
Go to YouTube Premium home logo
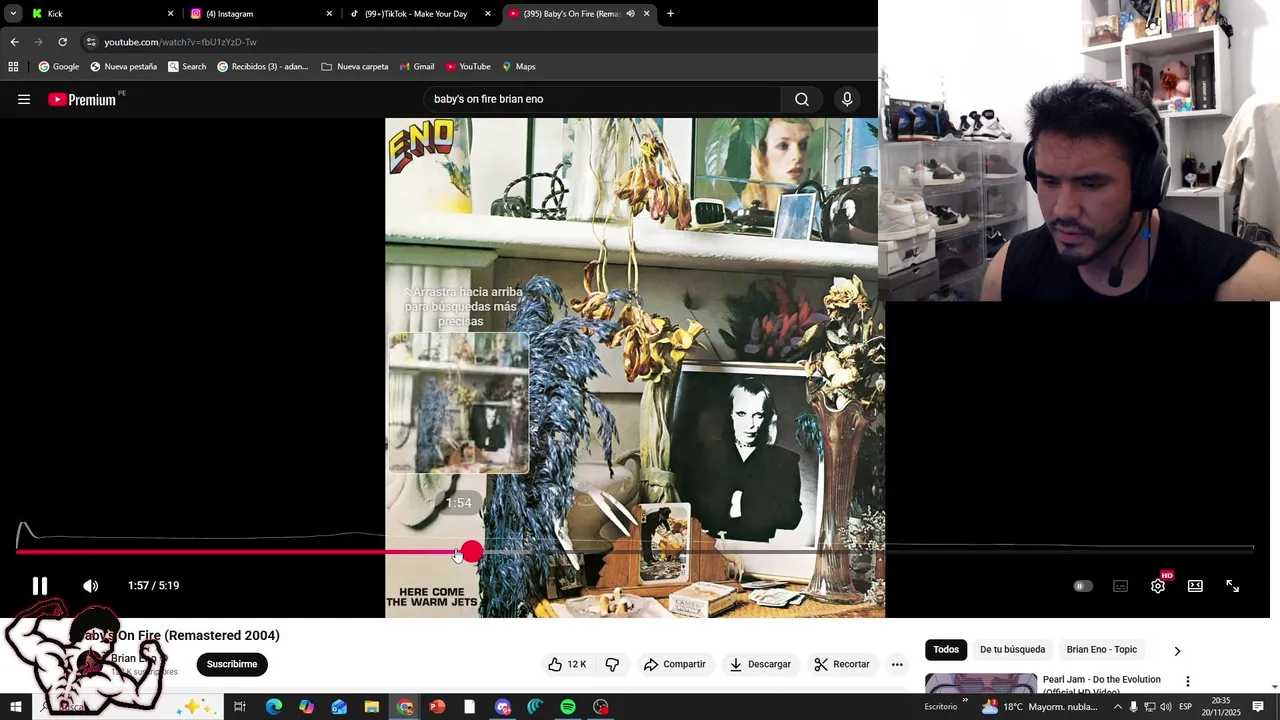pos(83,99)
